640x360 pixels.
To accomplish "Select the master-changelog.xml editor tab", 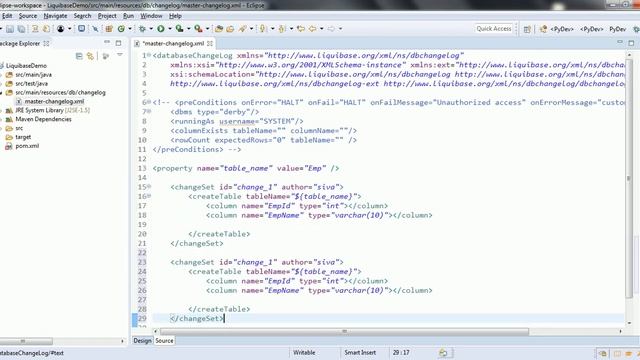I will 173,43.
